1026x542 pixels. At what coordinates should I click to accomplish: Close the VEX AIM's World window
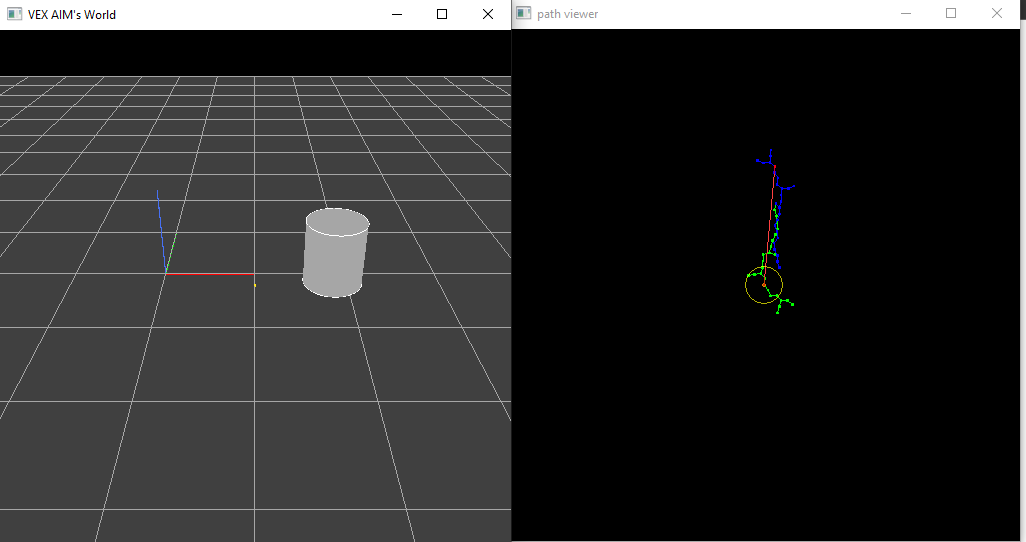click(x=488, y=14)
